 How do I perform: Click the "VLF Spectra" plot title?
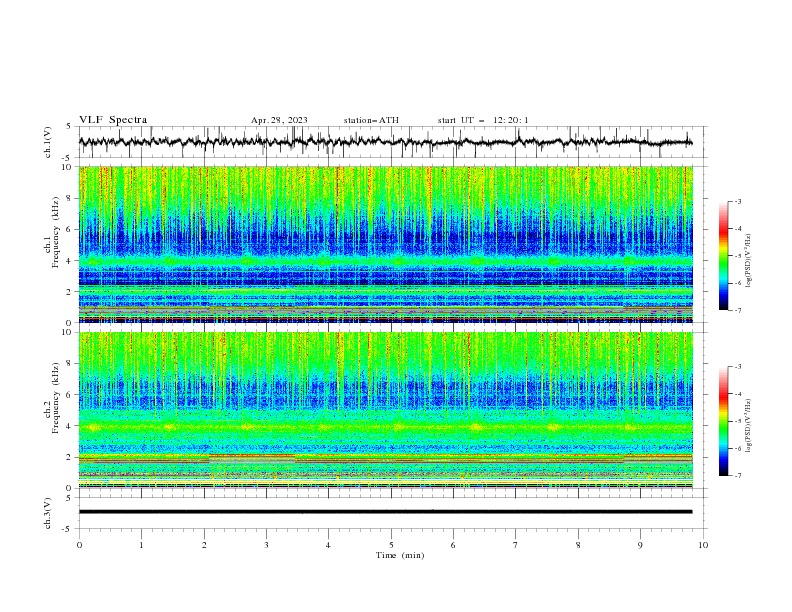point(113,120)
